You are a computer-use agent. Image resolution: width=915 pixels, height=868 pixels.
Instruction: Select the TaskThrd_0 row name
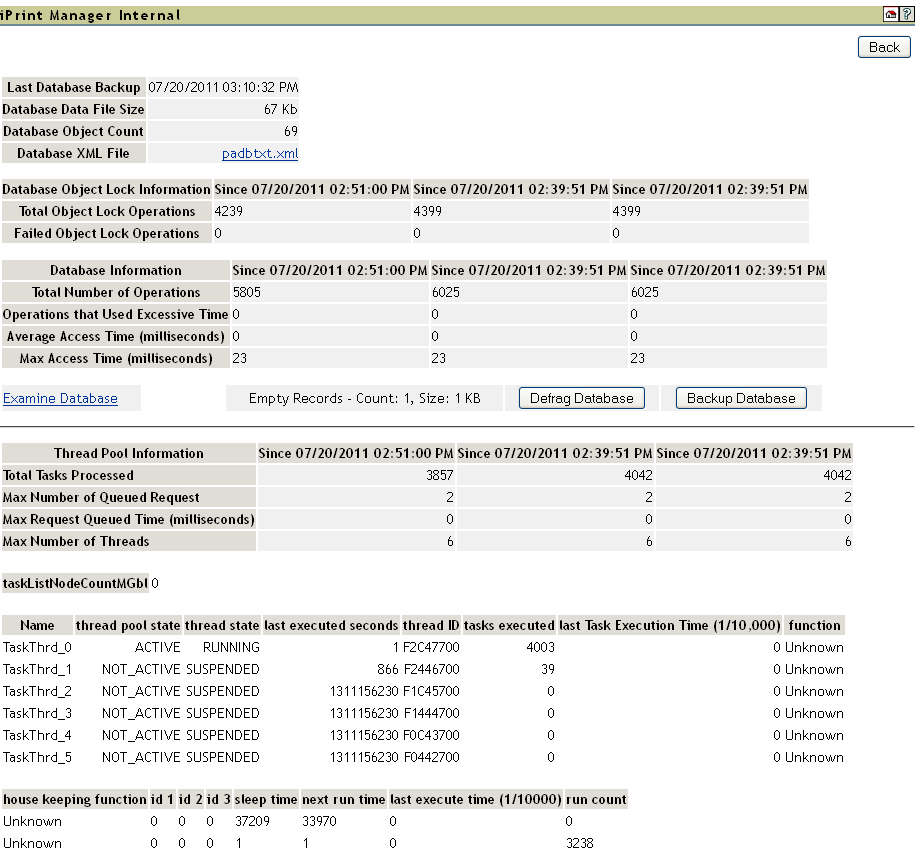coord(37,647)
